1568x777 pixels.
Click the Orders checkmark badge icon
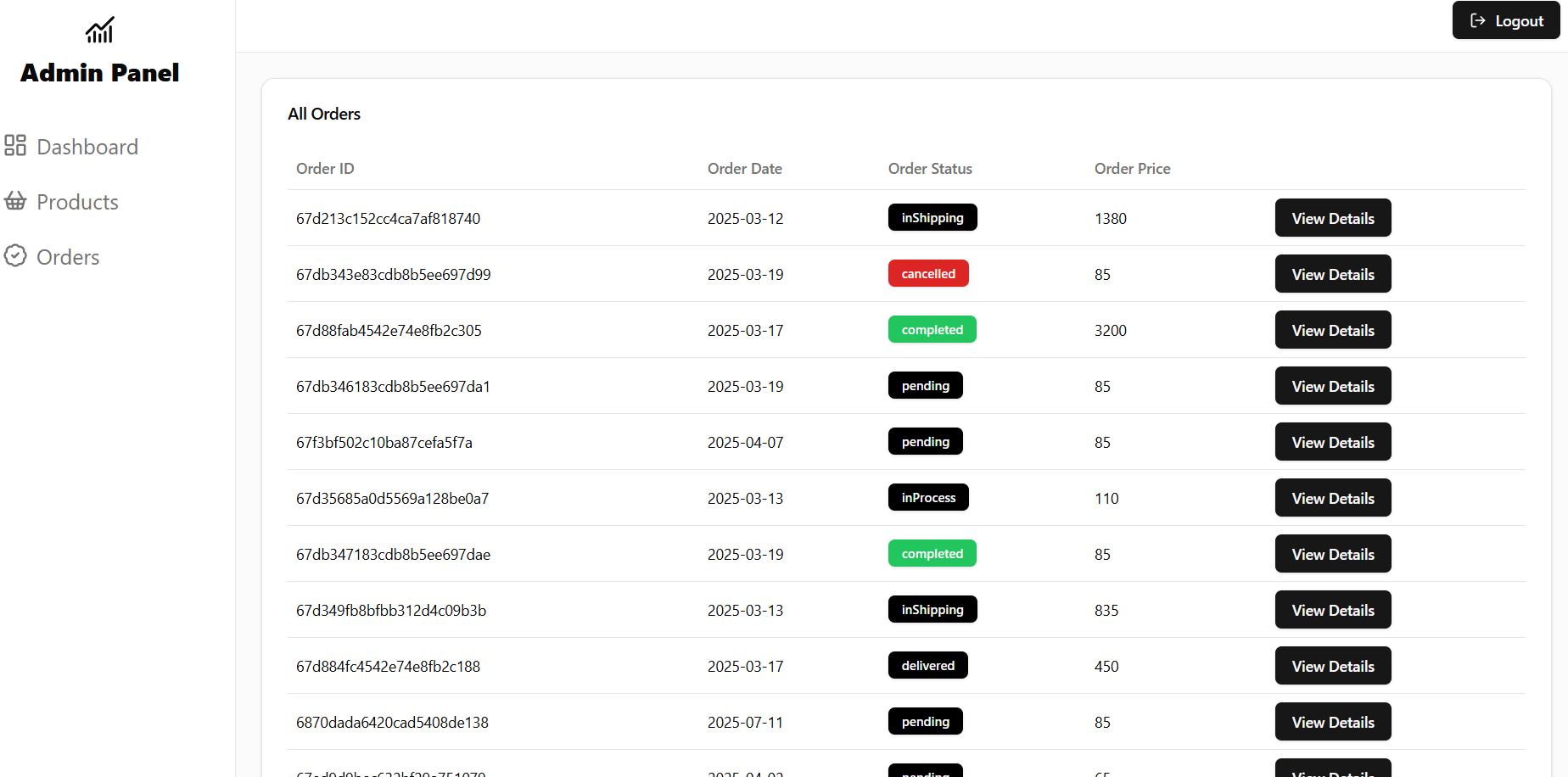(x=15, y=256)
